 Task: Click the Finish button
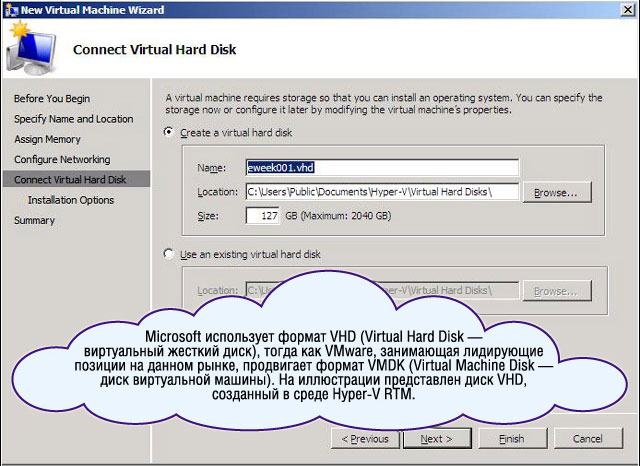point(512,439)
